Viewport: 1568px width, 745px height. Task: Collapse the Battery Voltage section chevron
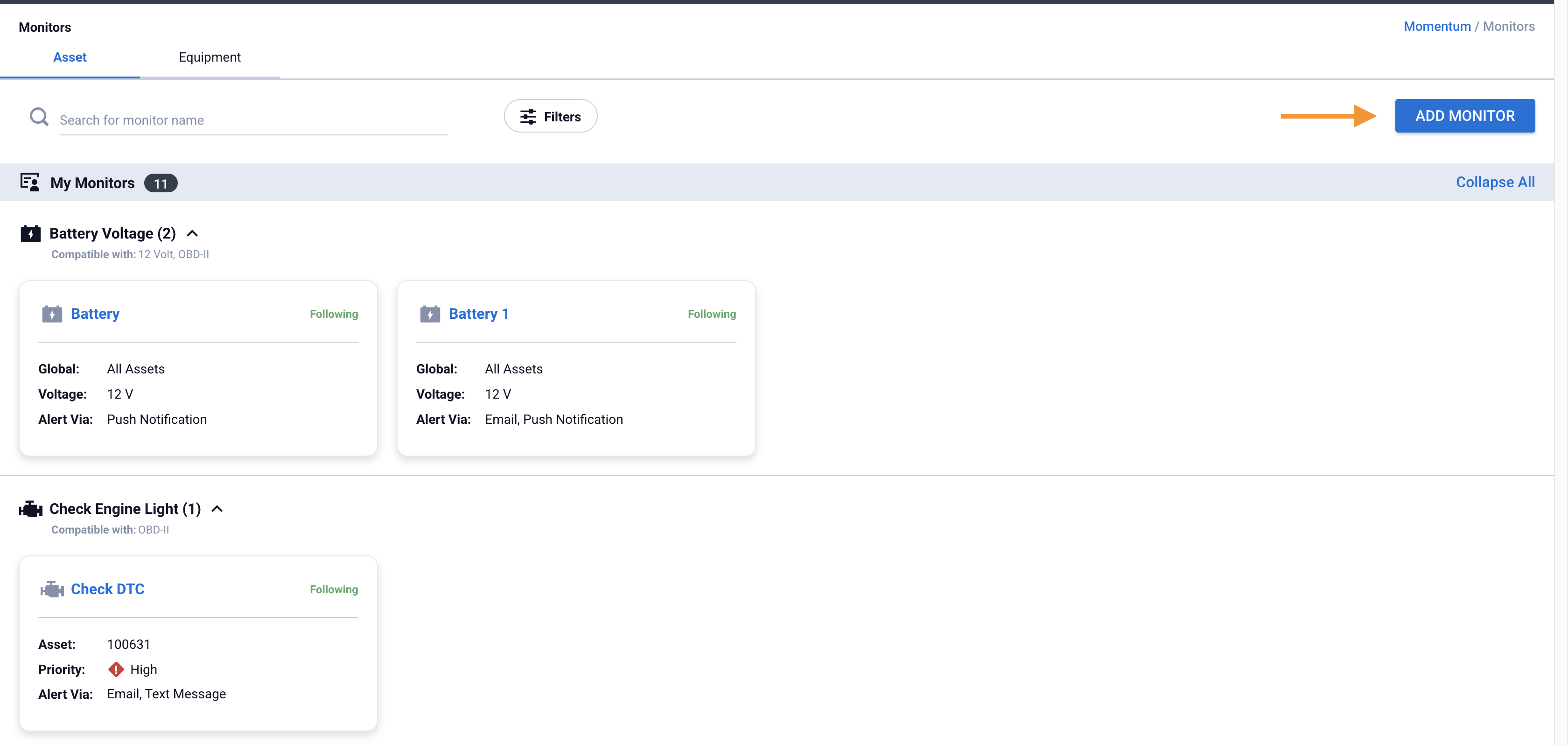coord(192,234)
